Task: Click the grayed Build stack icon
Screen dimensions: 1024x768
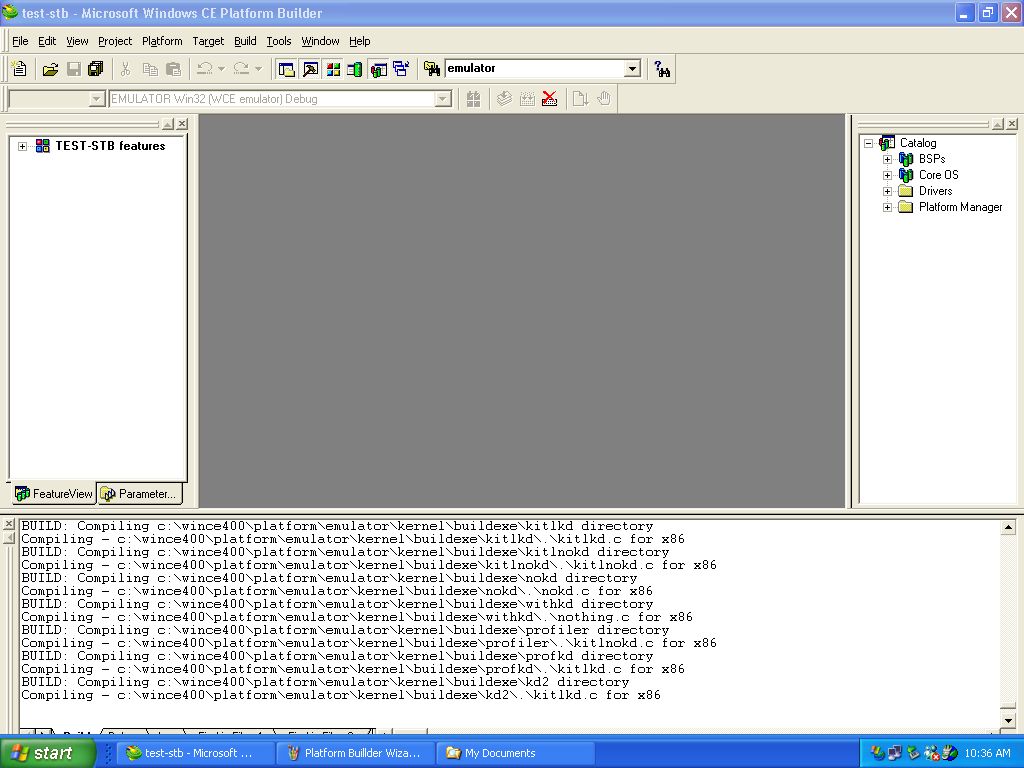Action: point(504,99)
